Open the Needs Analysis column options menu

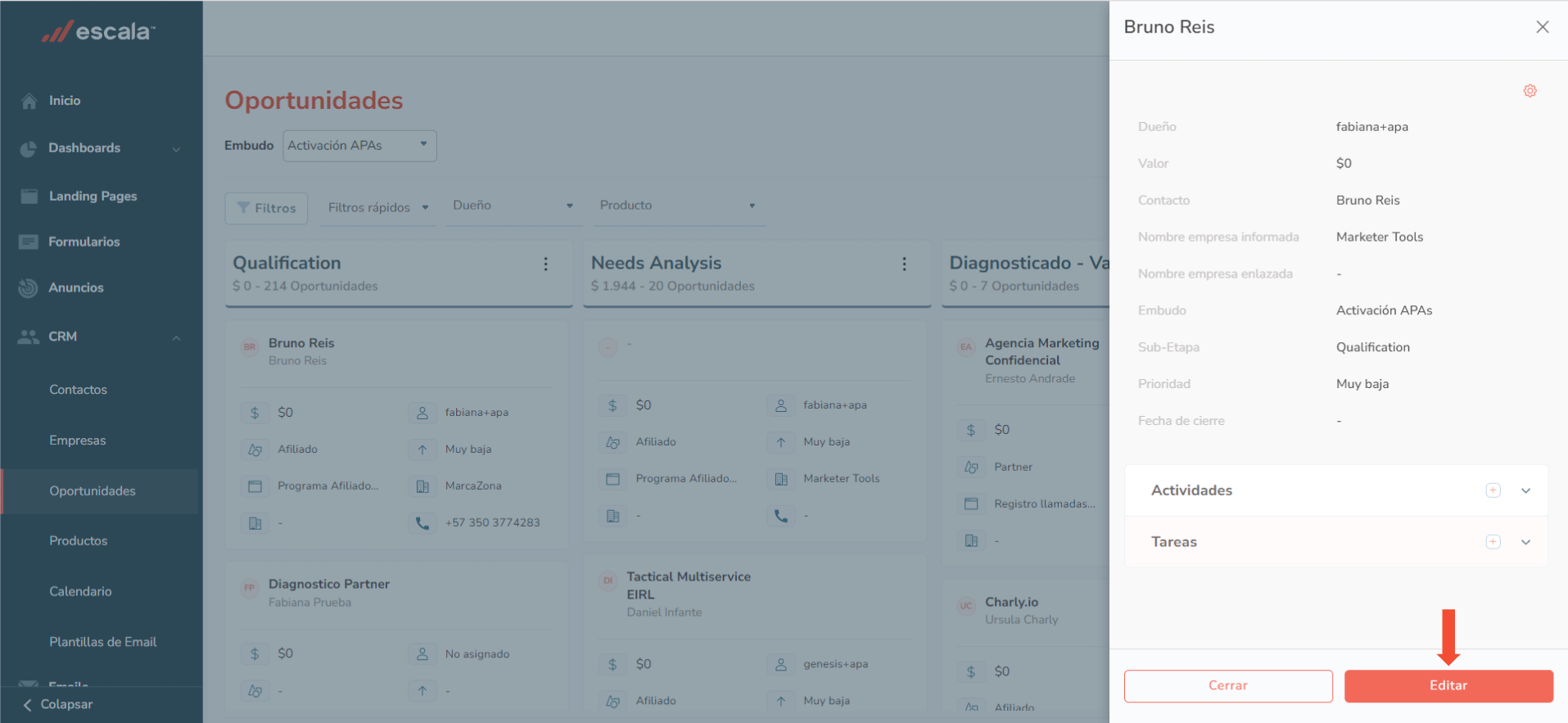(x=904, y=264)
